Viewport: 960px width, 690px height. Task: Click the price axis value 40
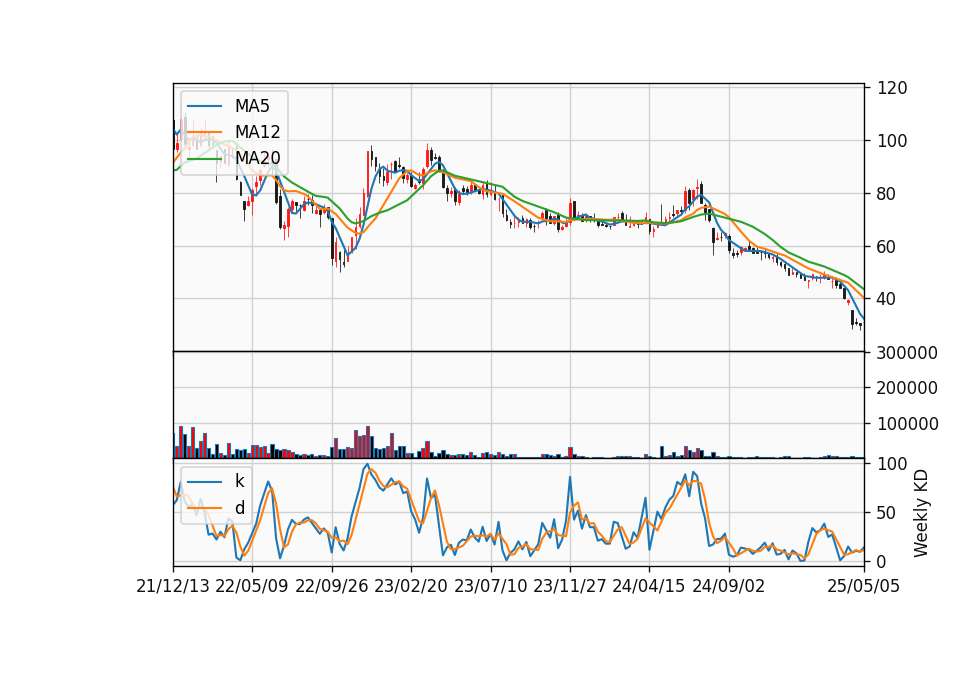[x=887, y=299]
